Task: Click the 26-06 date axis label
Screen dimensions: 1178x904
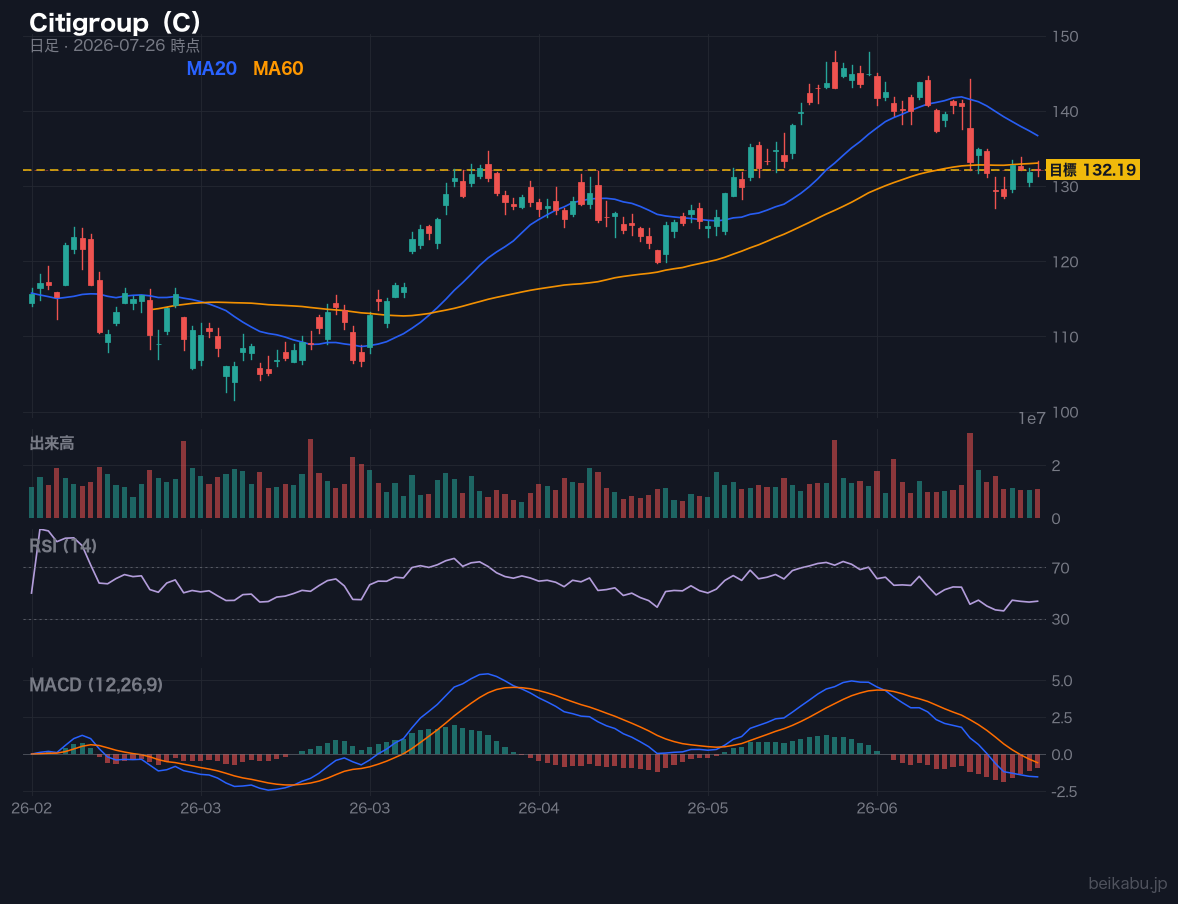Action: pos(877,809)
